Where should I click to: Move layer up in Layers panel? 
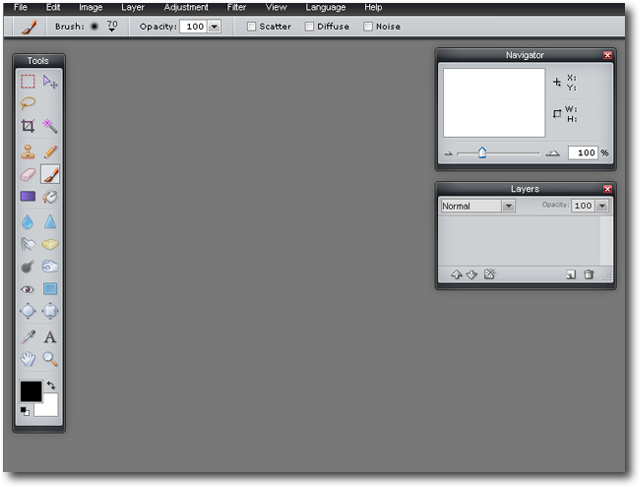tap(456, 275)
